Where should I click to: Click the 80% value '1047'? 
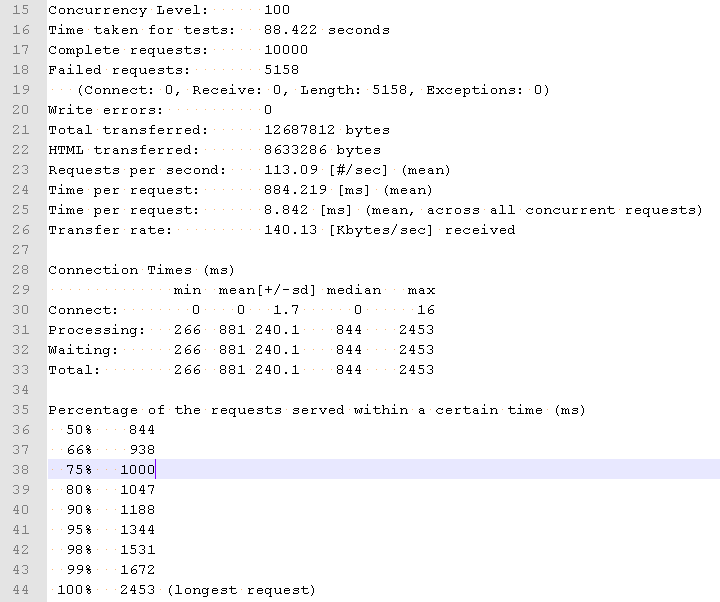pyautogui.click(x=137, y=490)
